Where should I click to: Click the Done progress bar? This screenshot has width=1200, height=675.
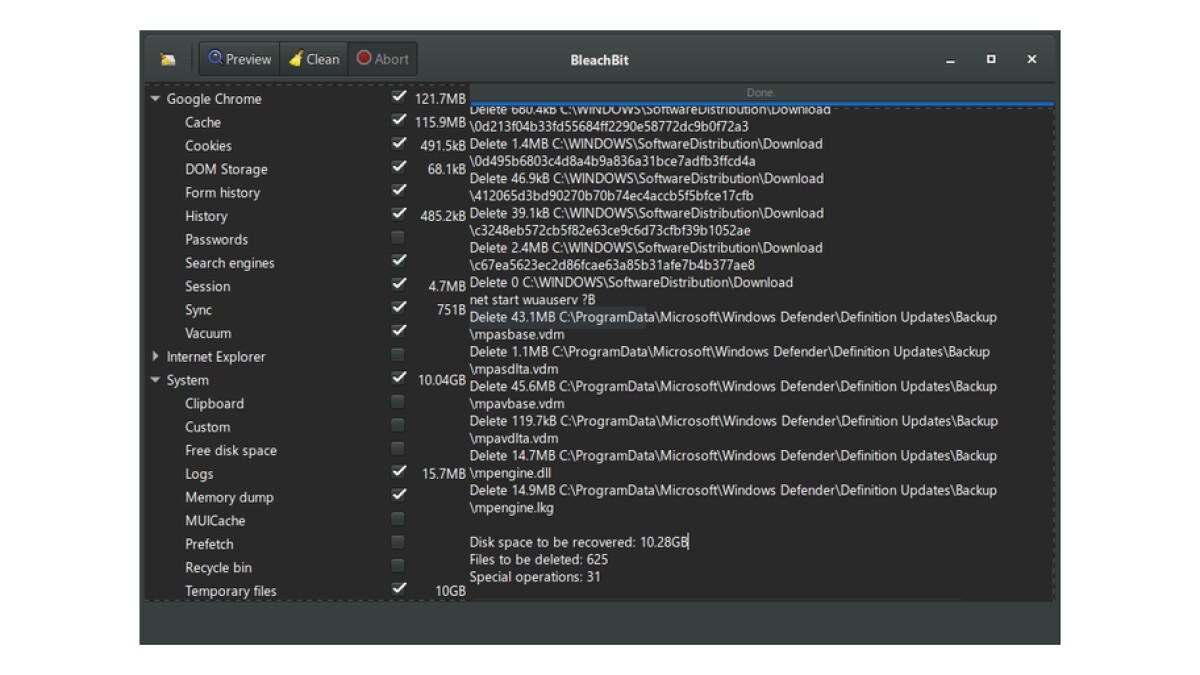coord(760,93)
